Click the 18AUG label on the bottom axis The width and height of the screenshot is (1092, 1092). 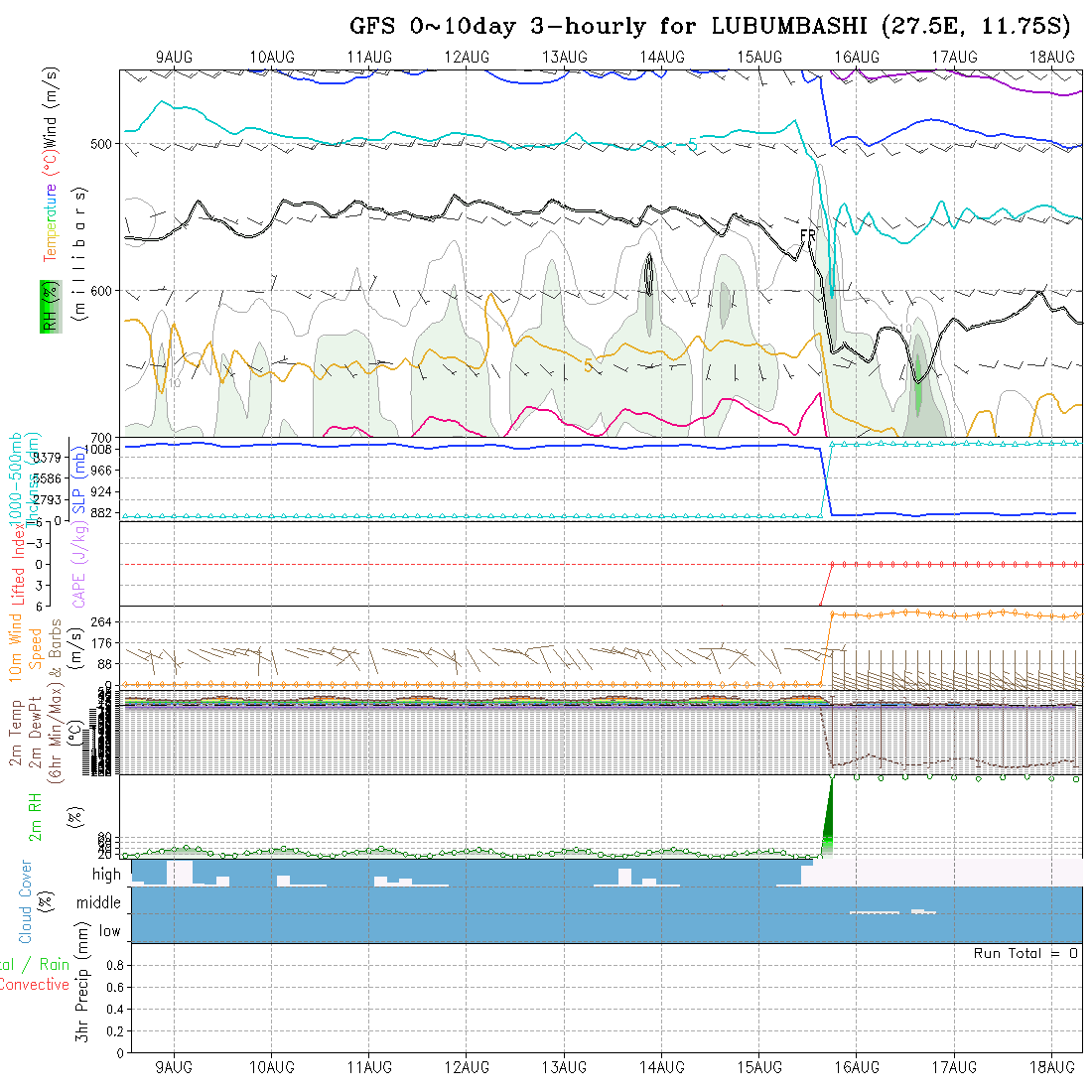pos(1051,1067)
